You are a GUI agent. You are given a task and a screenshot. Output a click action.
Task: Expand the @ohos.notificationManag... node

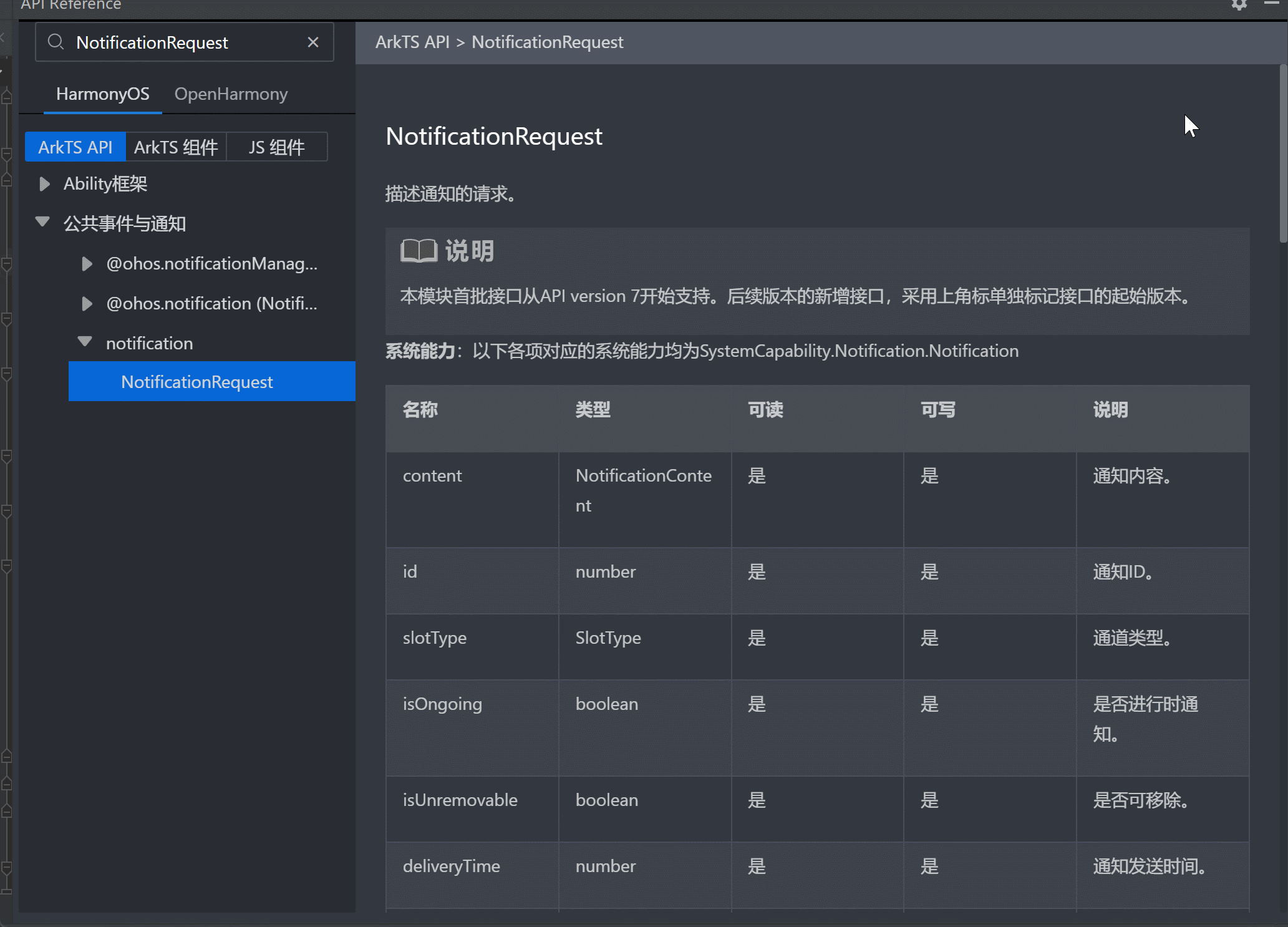(x=87, y=264)
